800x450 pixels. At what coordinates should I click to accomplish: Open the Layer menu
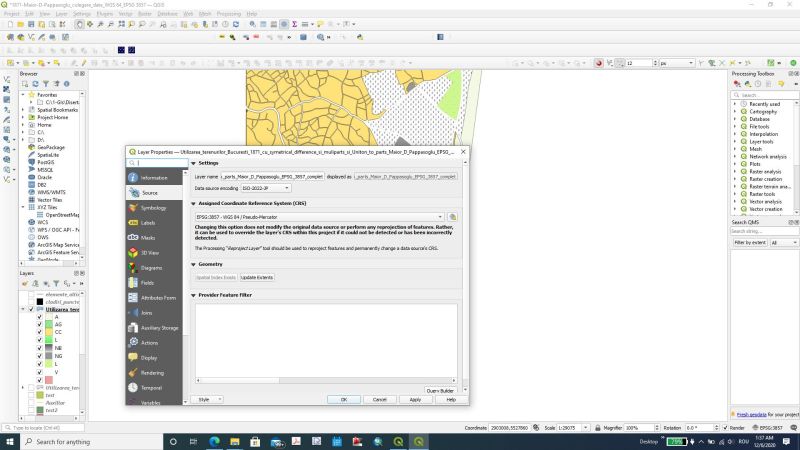tap(61, 14)
